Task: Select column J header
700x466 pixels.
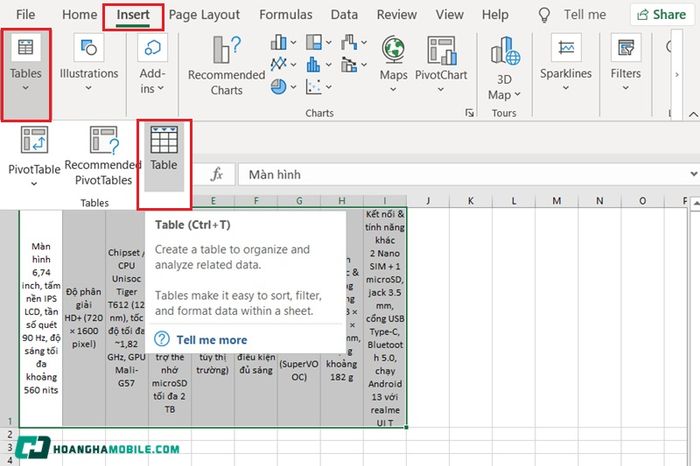Action: tap(428, 201)
